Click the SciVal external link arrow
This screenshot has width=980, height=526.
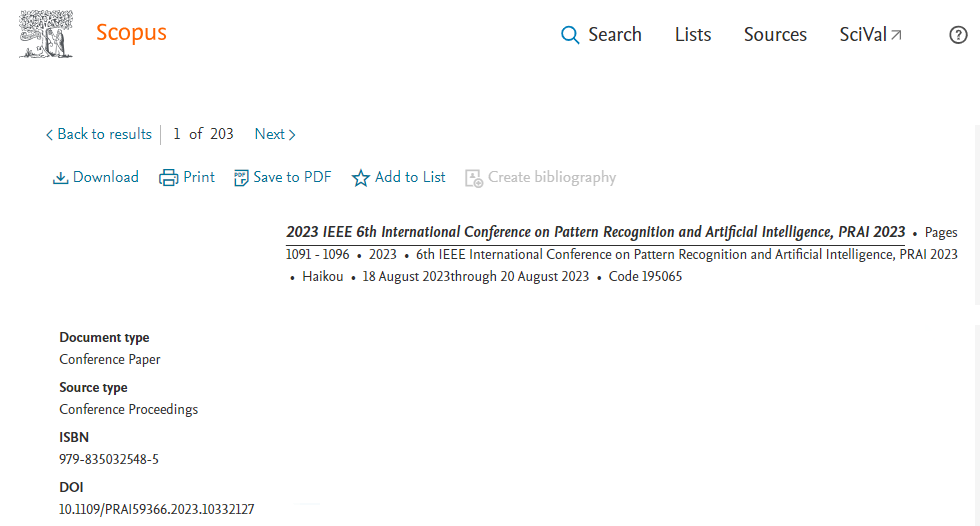tap(897, 35)
